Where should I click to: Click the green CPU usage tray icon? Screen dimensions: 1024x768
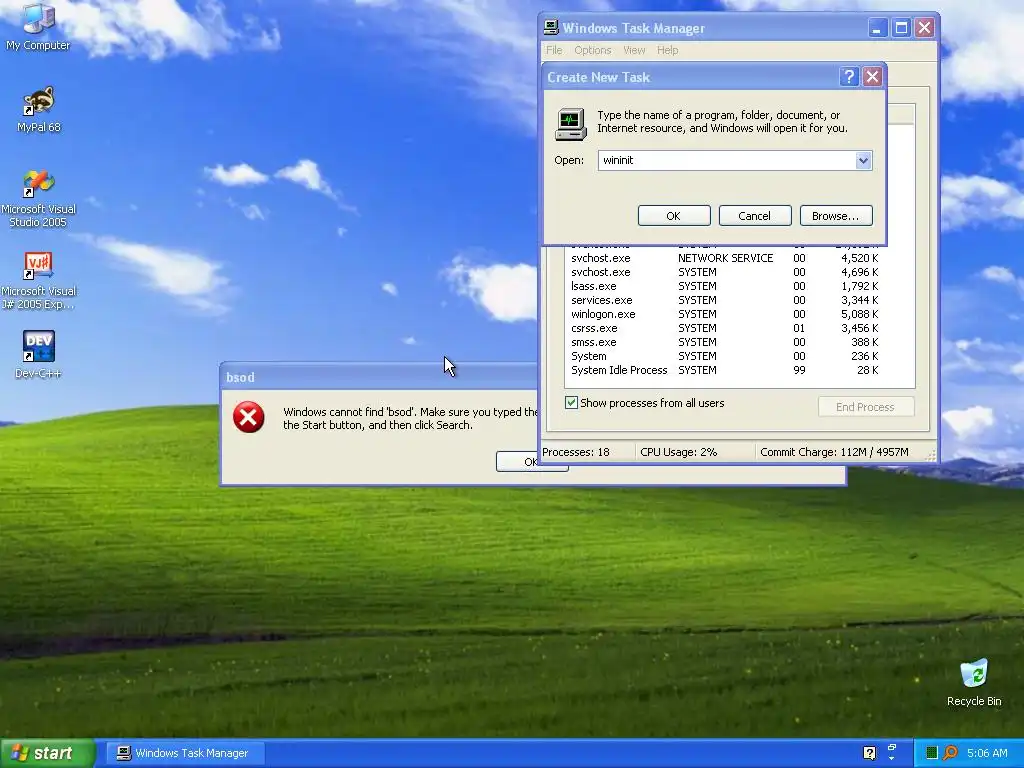pos(932,753)
